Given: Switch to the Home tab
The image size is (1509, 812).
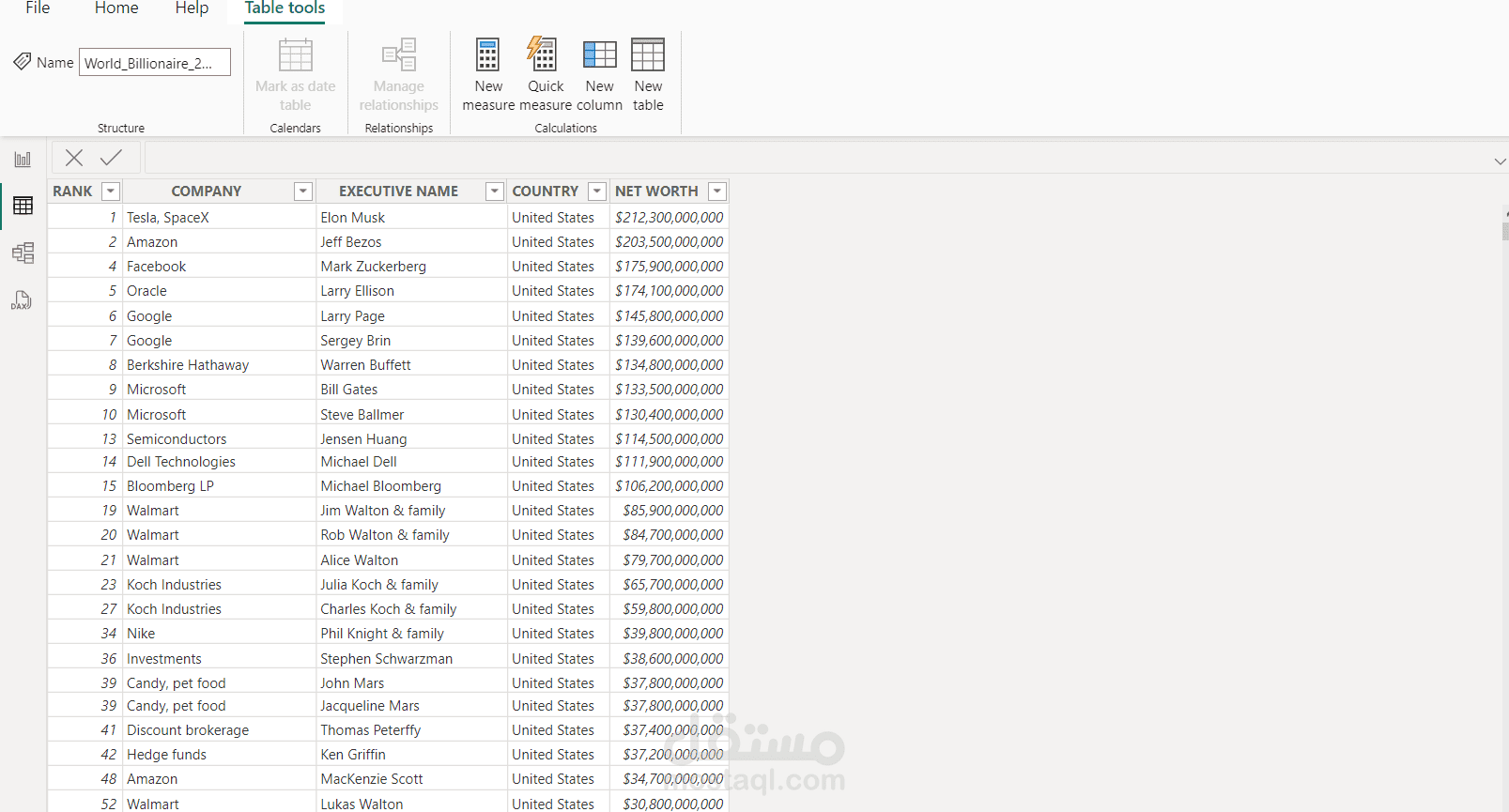Looking at the screenshot, I should (116, 8).
